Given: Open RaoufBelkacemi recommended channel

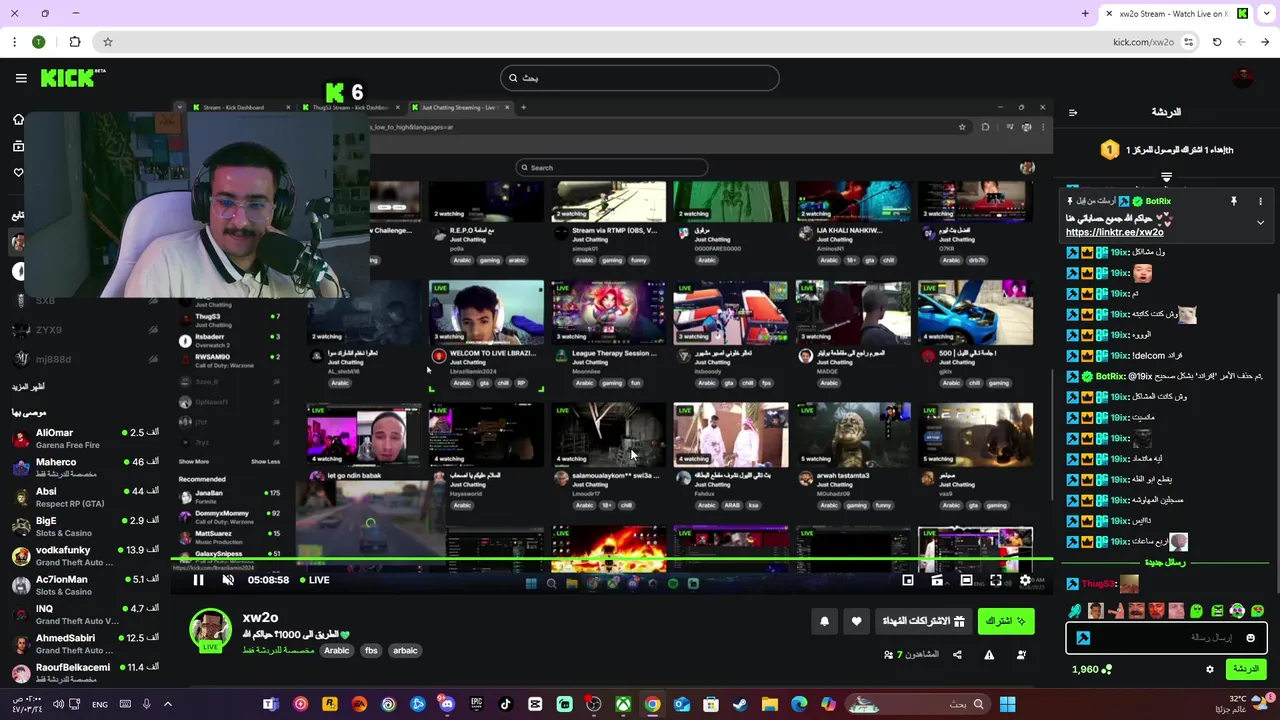Looking at the screenshot, I should pyautogui.click(x=85, y=672).
